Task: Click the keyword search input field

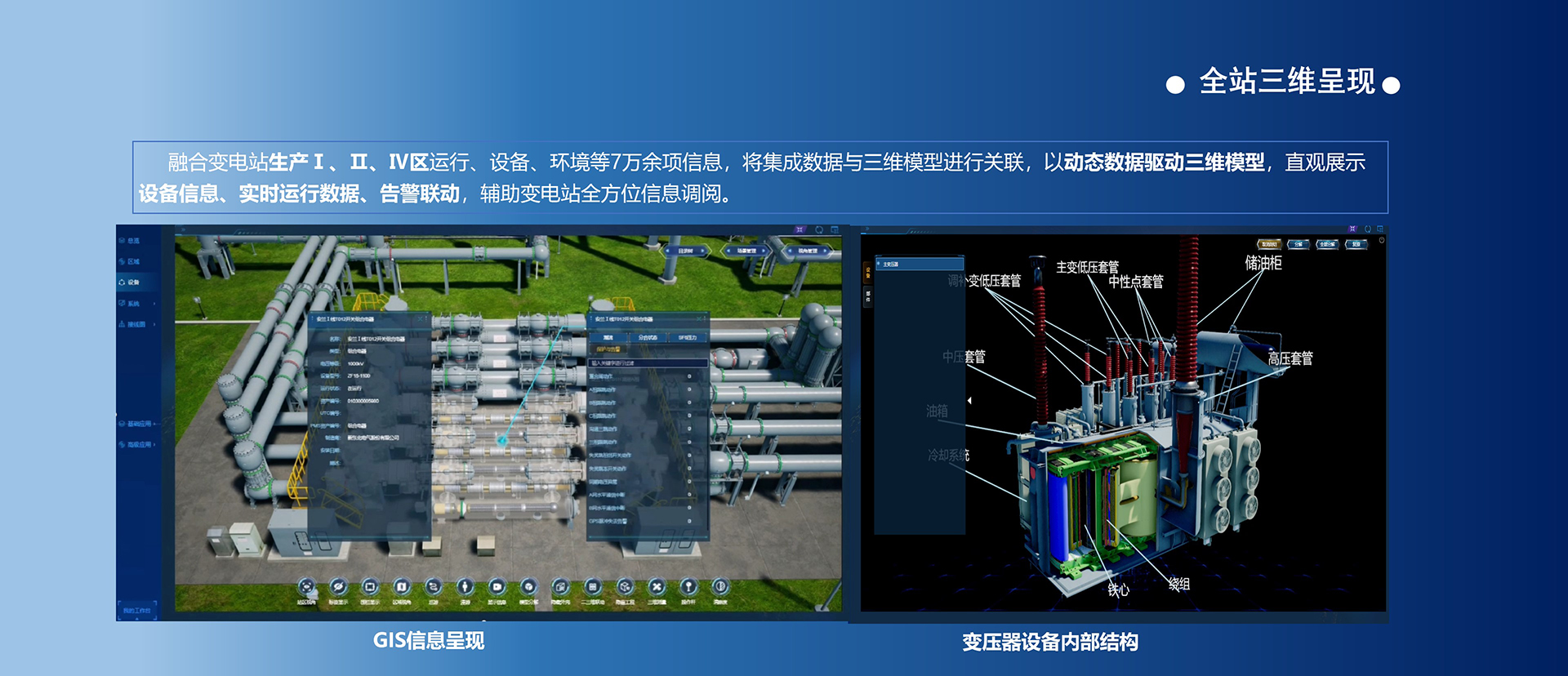Action: click(x=648, y=363)
